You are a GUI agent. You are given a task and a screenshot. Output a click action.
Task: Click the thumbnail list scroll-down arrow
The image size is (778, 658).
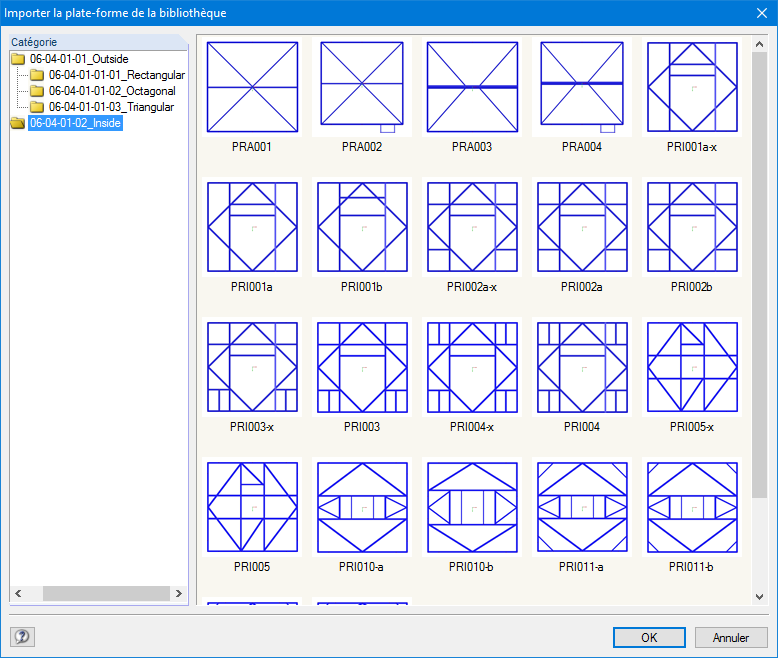point(759,596)
